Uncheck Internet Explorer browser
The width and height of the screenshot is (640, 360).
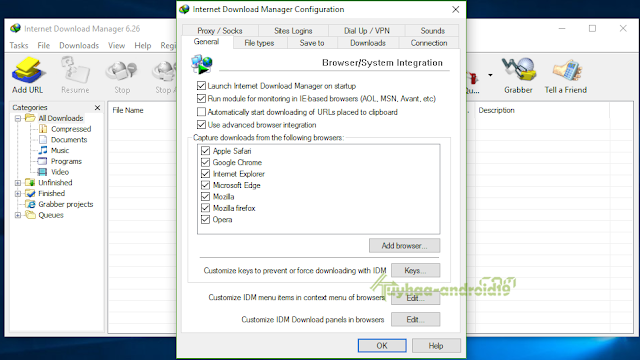(x=205, y=173)
